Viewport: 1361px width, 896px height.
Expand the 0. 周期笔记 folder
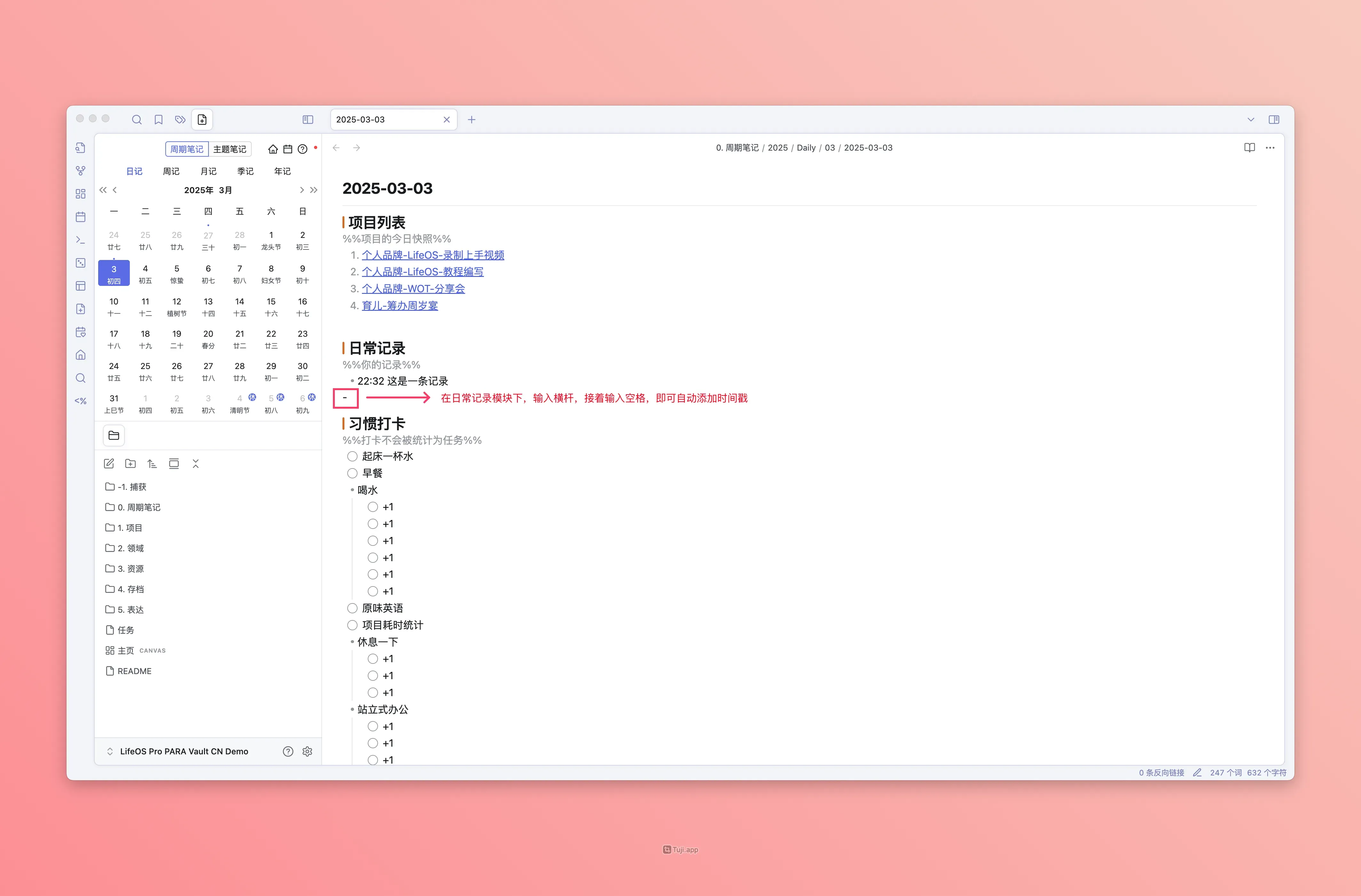tap(138, 507)
